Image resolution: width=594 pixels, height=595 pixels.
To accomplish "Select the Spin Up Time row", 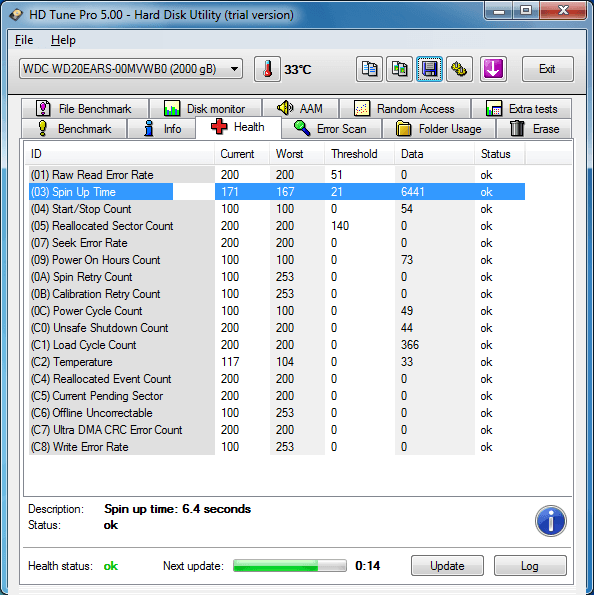I will (277, 192).
